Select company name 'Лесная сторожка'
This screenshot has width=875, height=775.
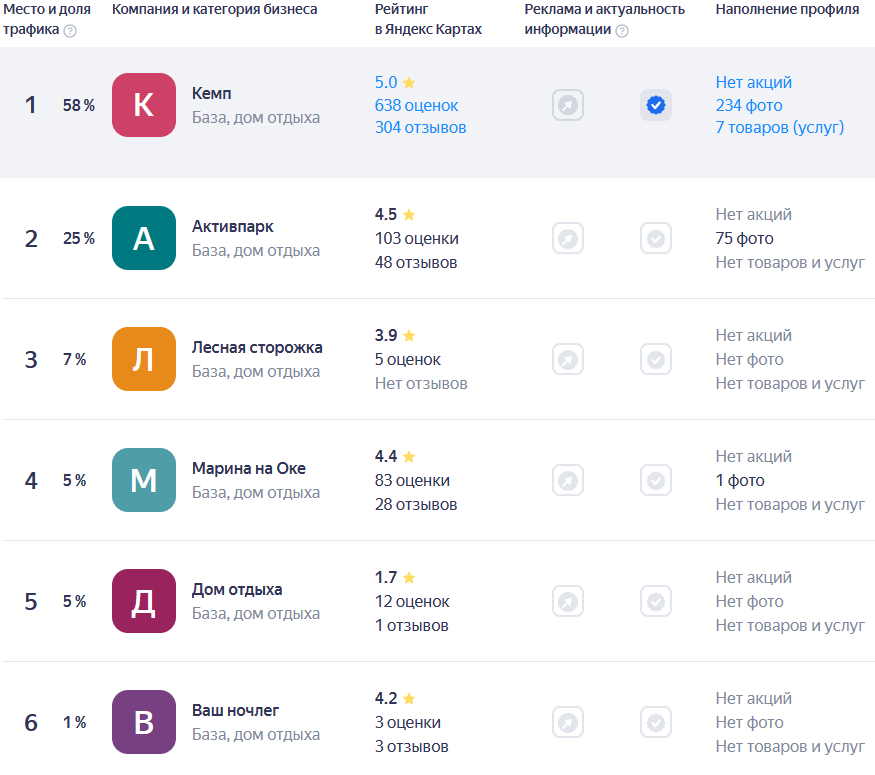(x=257, y=348)
